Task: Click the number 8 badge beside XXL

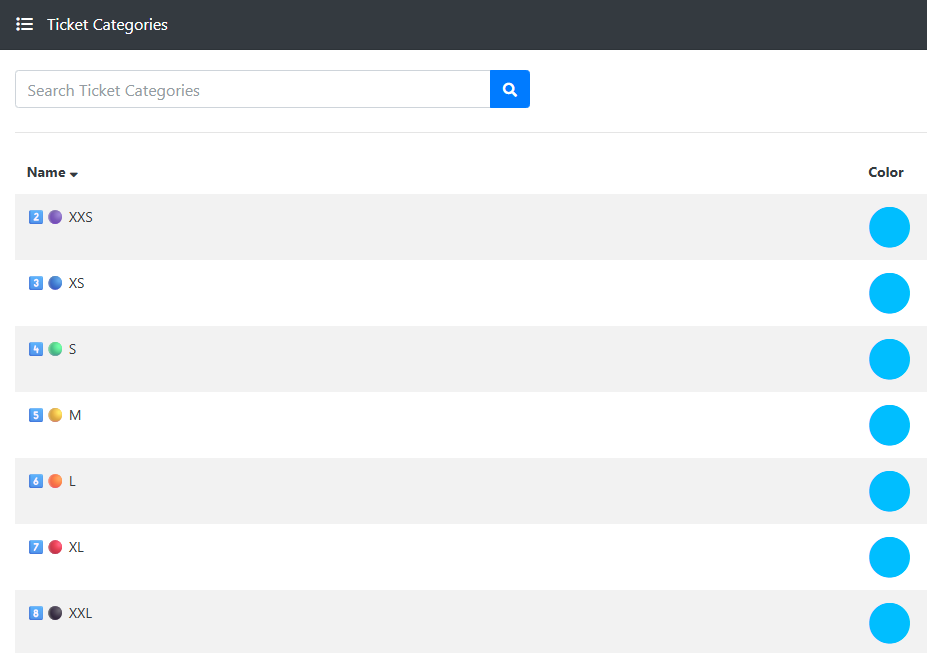Action: pos(36,613)
